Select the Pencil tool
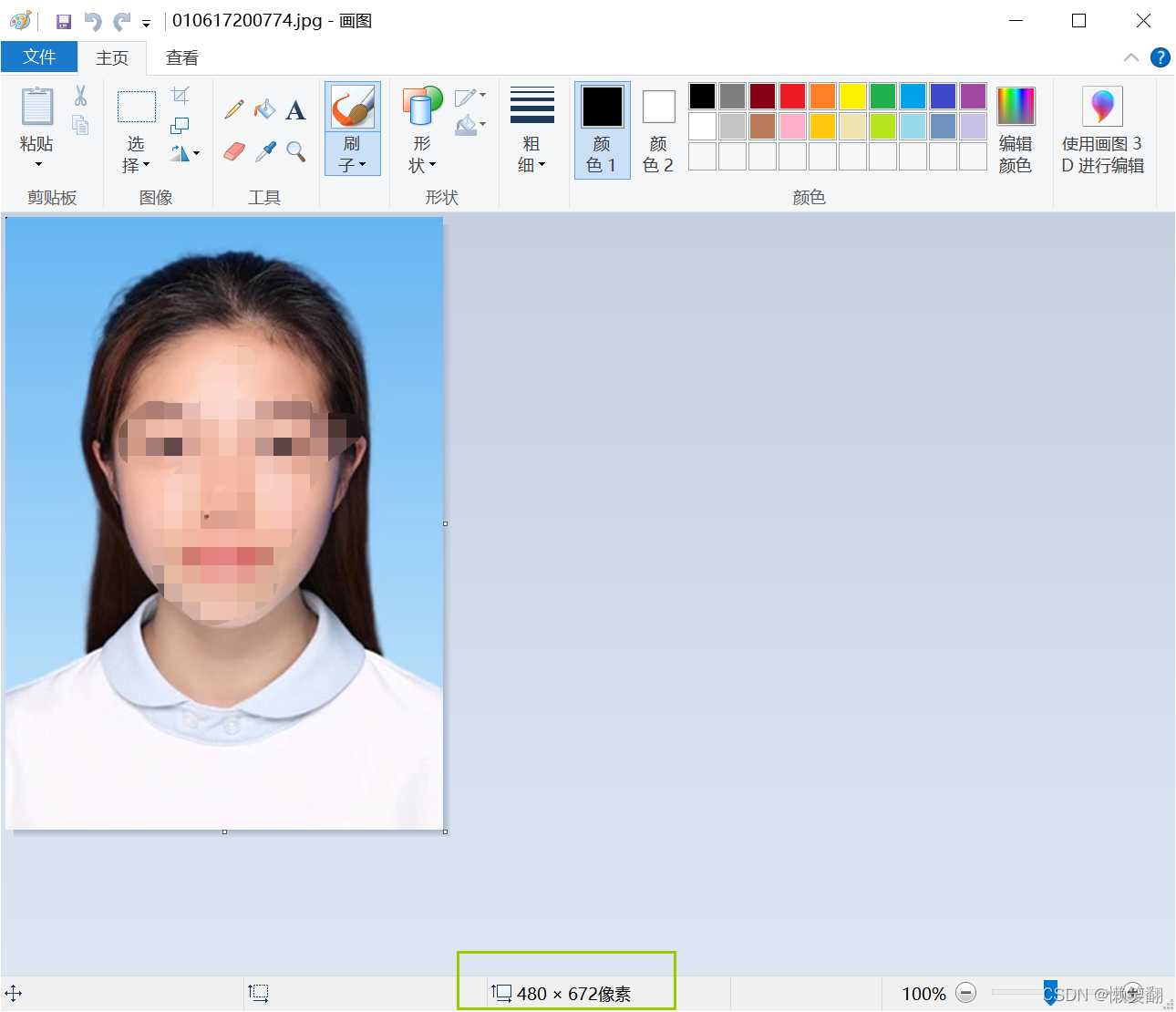The image size is (1176, 1012). [x=234, y=110]
